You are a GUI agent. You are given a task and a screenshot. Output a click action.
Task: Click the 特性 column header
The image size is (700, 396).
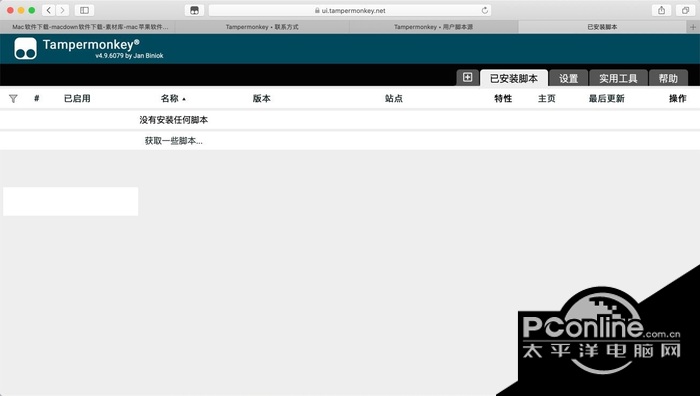[x=503, y=98]
